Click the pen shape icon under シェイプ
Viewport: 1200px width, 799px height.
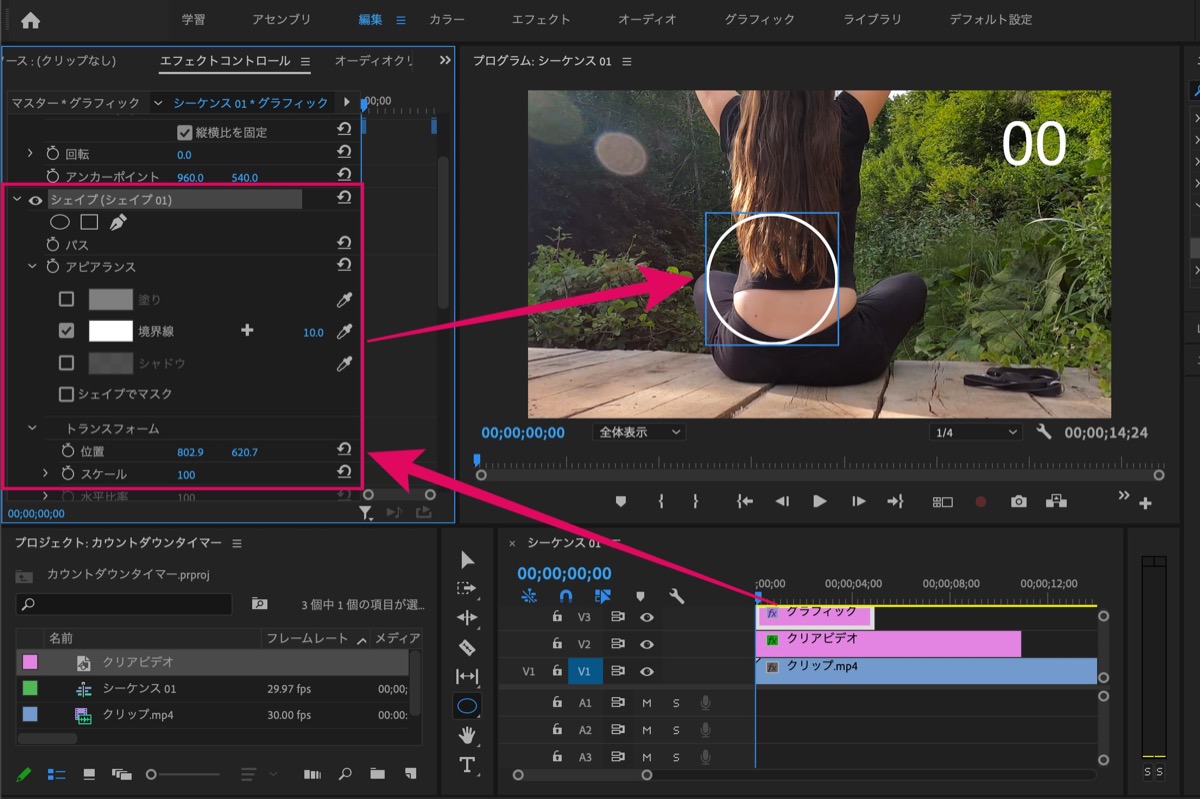[118, 222]
